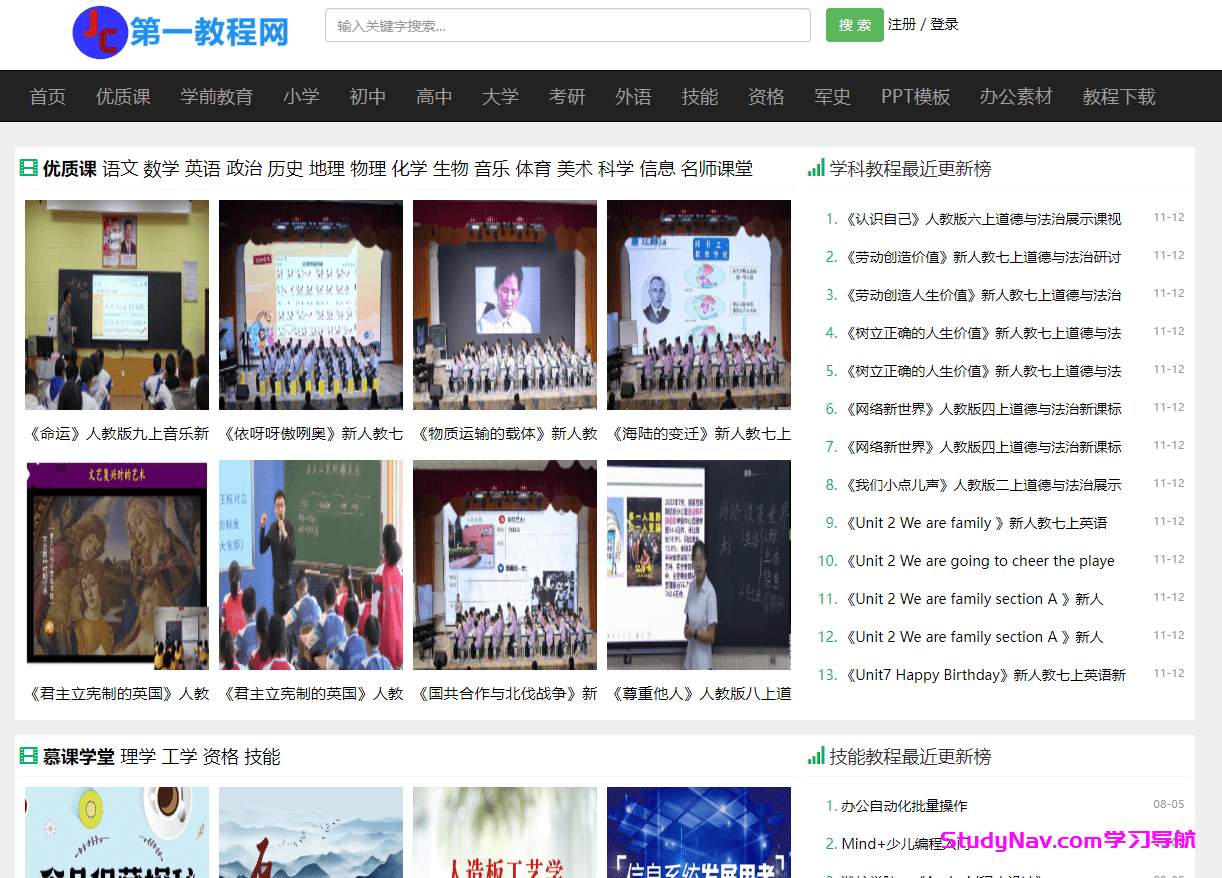Click the film icon beside 慕课学堂
1222x878 pixels.
(x=28, y=756)
